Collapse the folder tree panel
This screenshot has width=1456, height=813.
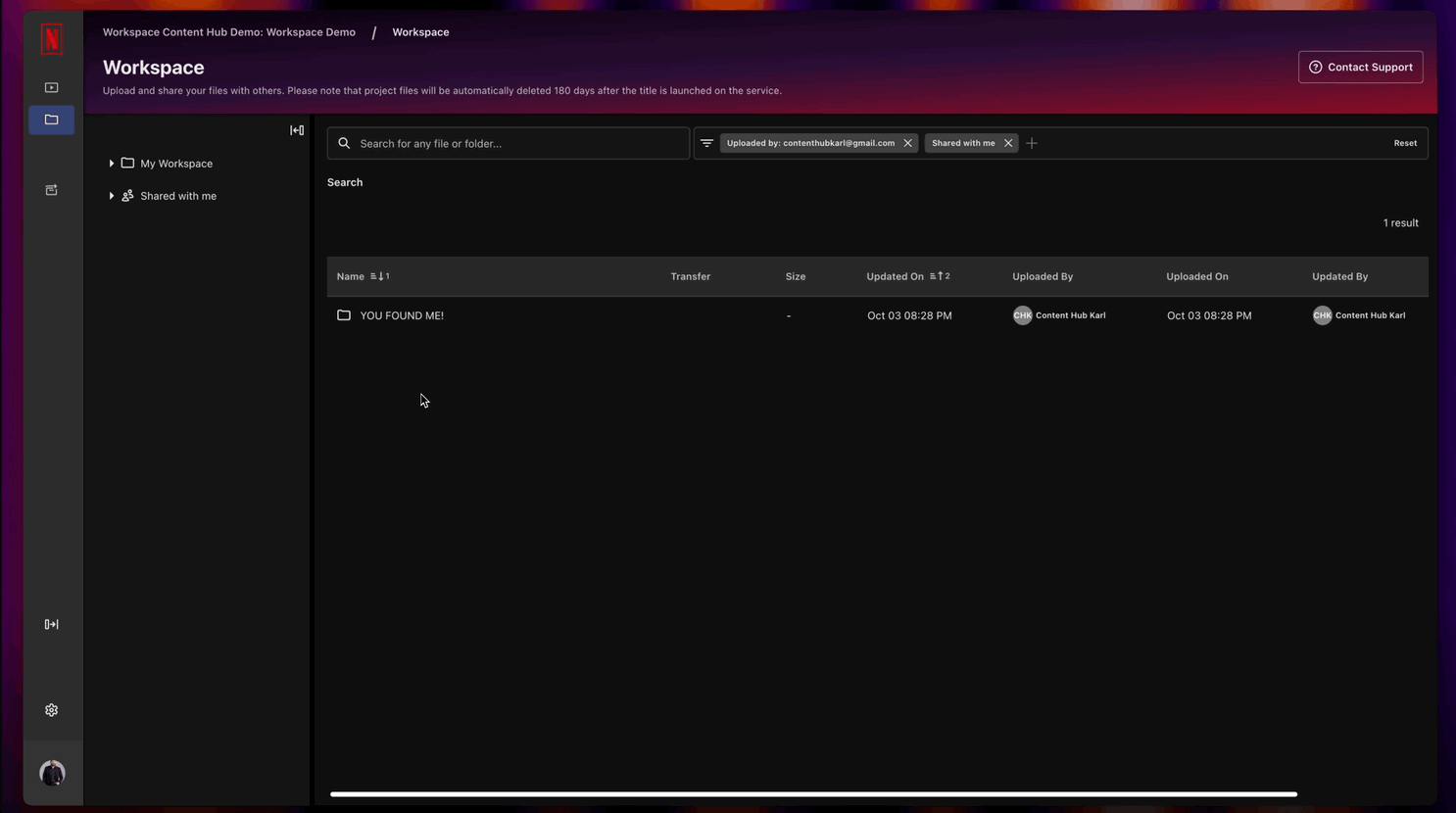(297, 130)
